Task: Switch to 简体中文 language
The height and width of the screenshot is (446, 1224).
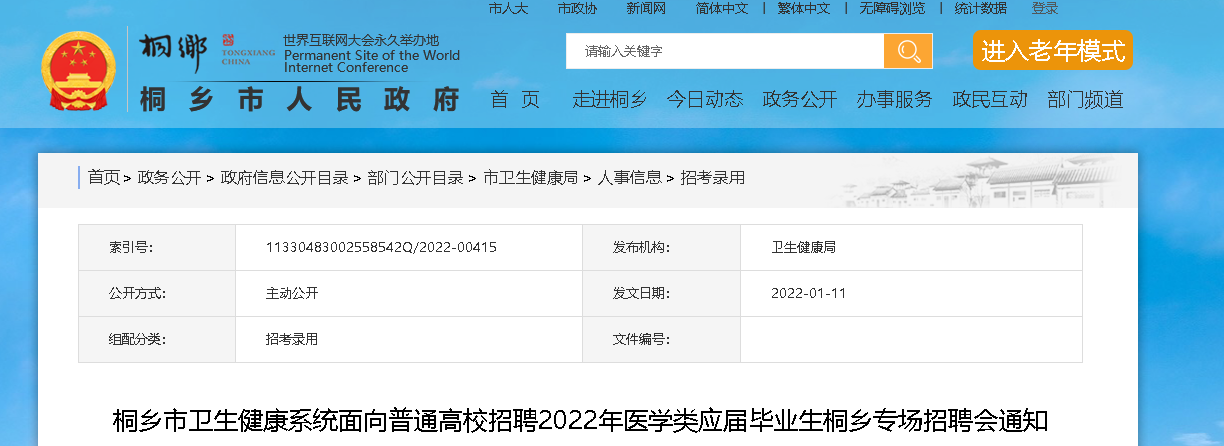Action: (x=722, y=8)
